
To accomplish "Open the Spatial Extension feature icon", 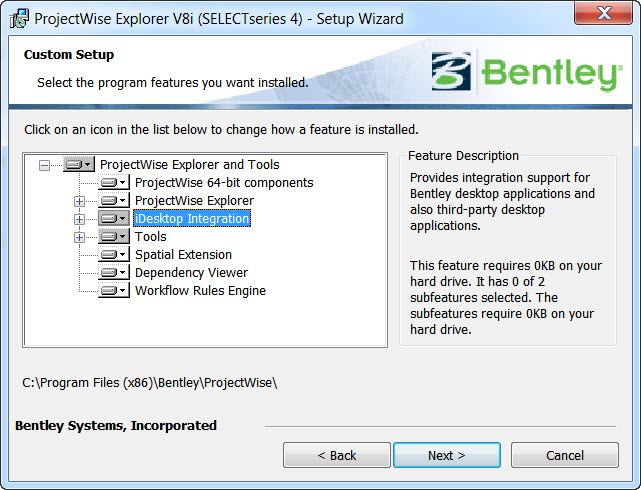I will (x=114, y=255).
